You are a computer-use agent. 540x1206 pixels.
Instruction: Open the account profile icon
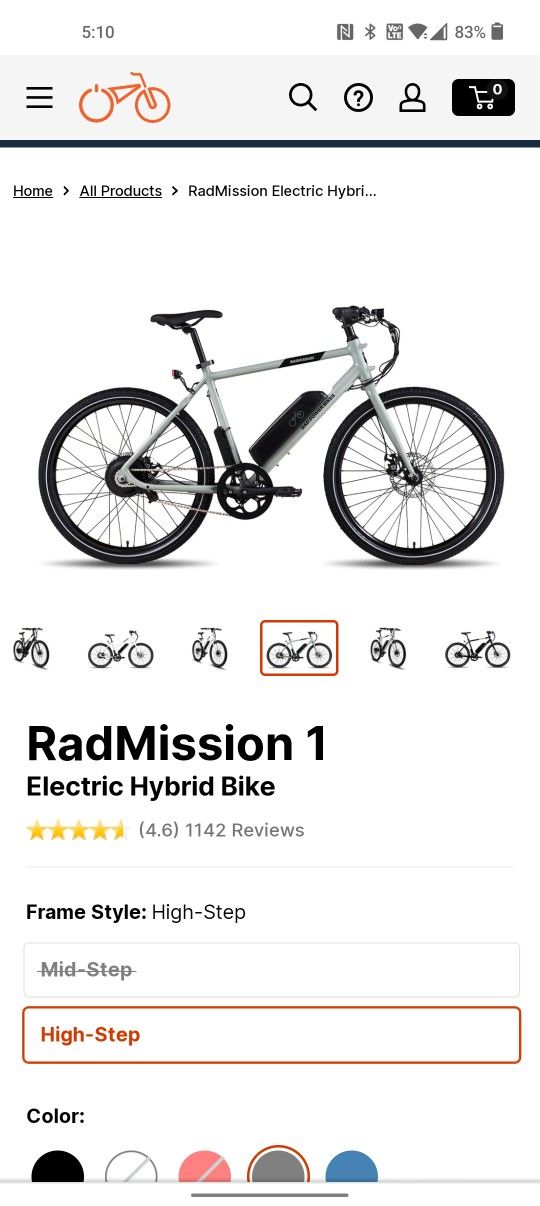pyautogui.click(x=412, y=97)
